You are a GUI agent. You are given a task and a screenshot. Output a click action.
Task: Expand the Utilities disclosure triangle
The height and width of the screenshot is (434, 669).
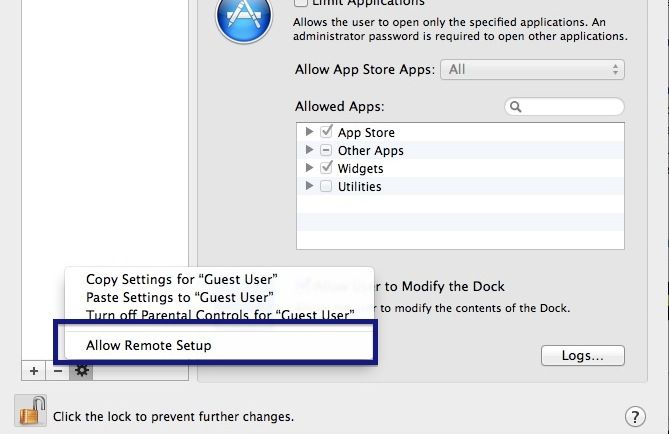pyautogui.click(x=310, y=186)
